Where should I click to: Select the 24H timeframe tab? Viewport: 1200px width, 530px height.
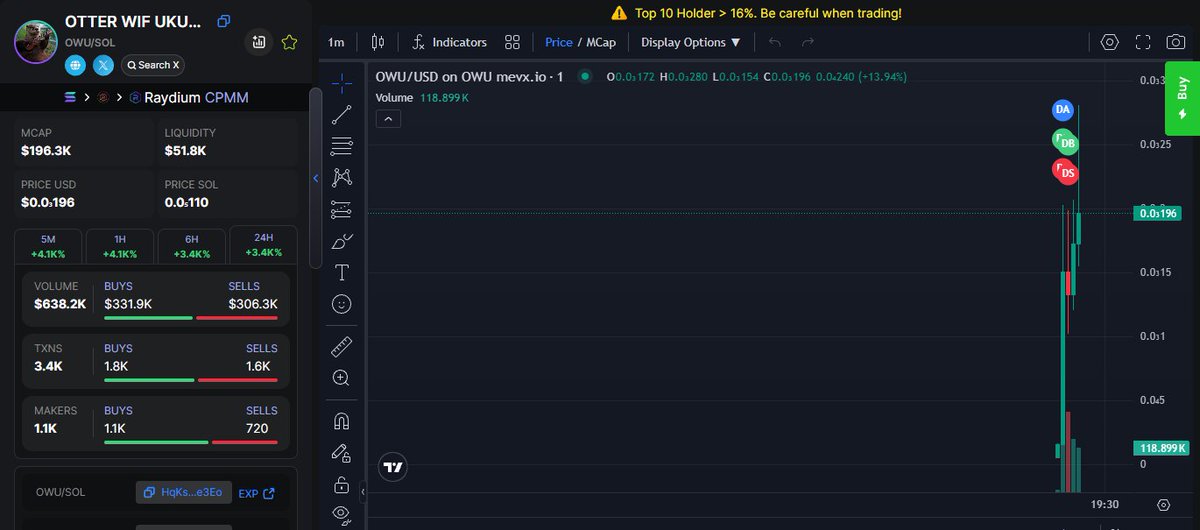263,245
